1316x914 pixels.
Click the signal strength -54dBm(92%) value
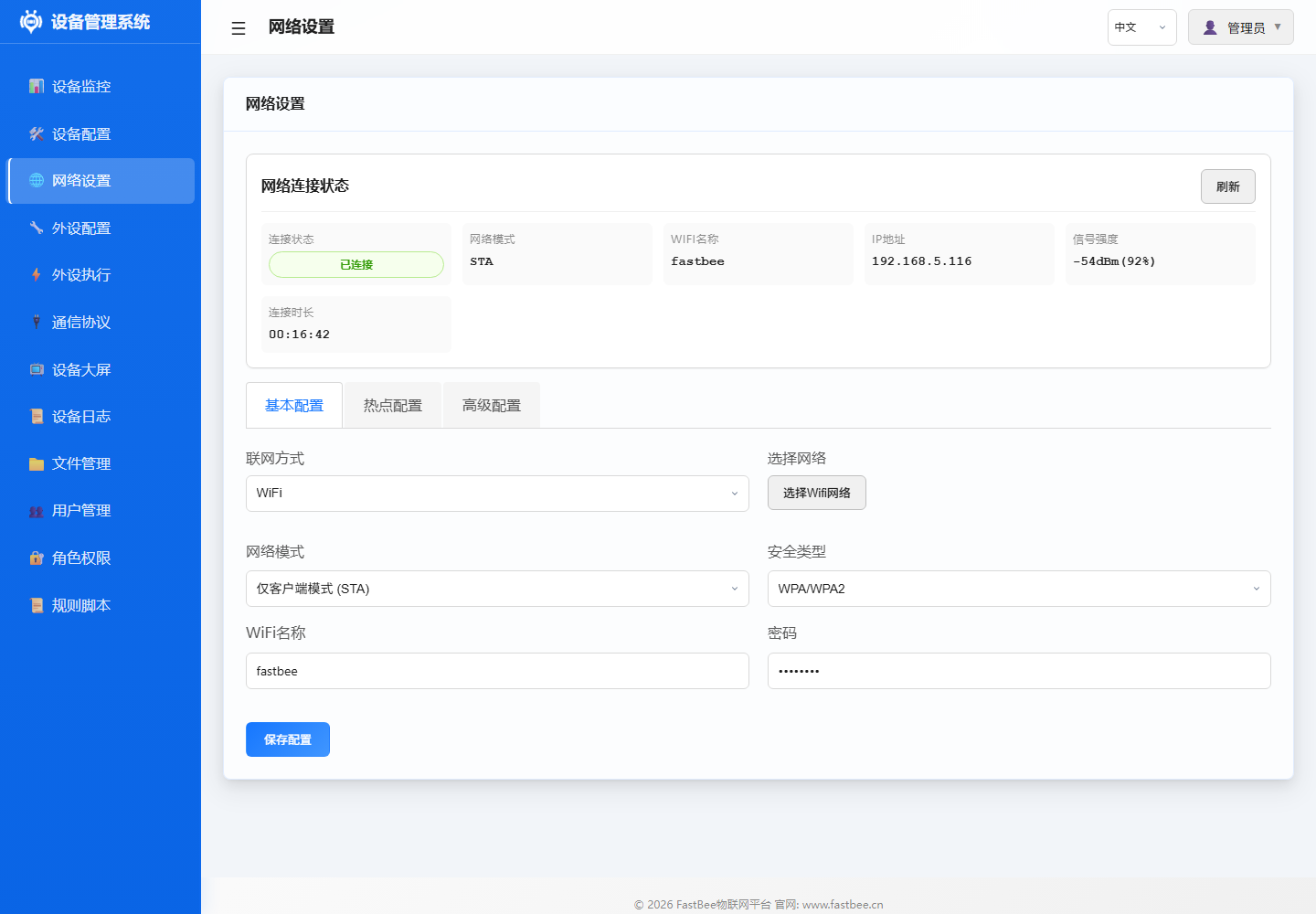coord(1114,261)
